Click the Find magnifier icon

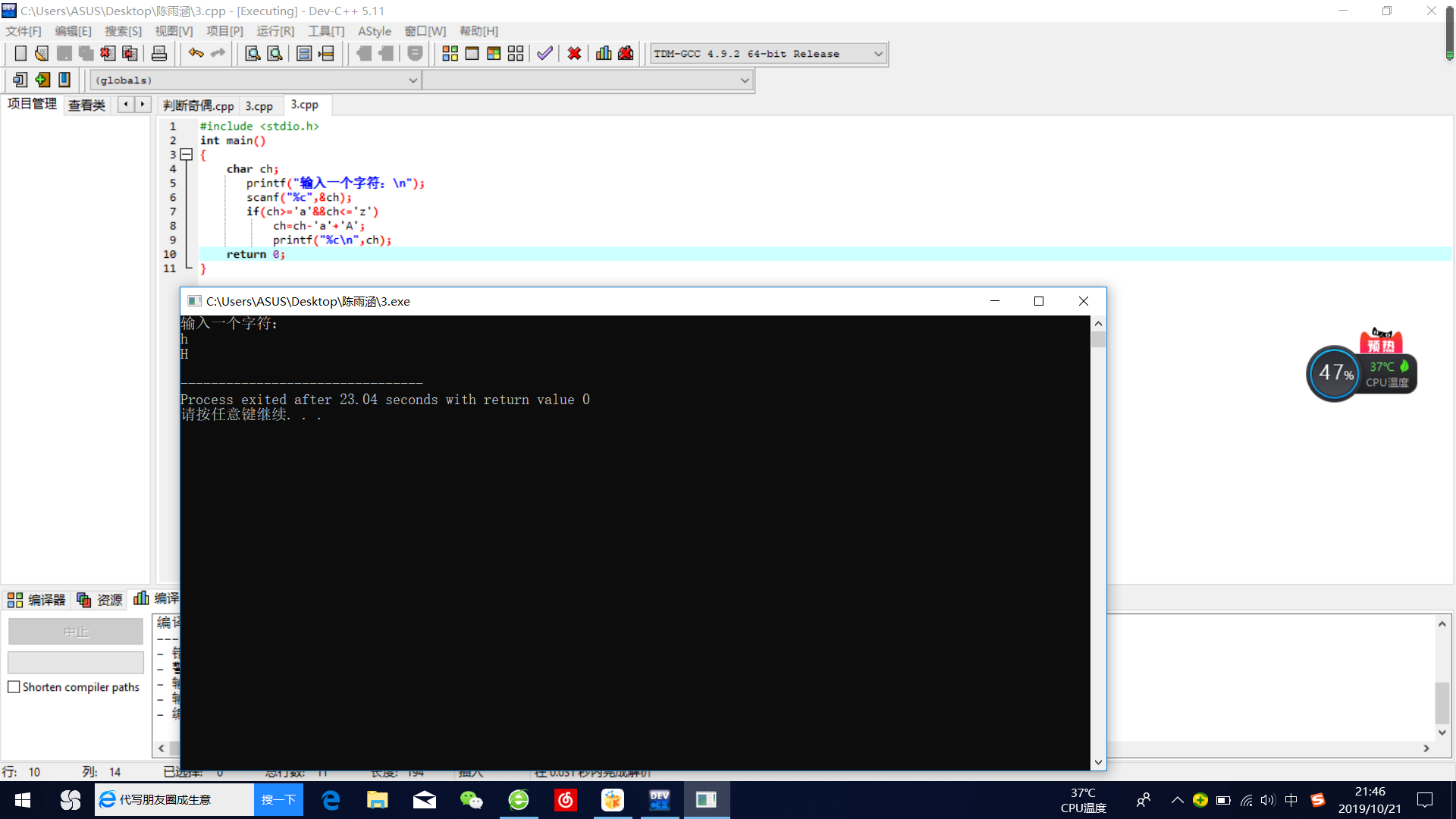tap(253, 53)
